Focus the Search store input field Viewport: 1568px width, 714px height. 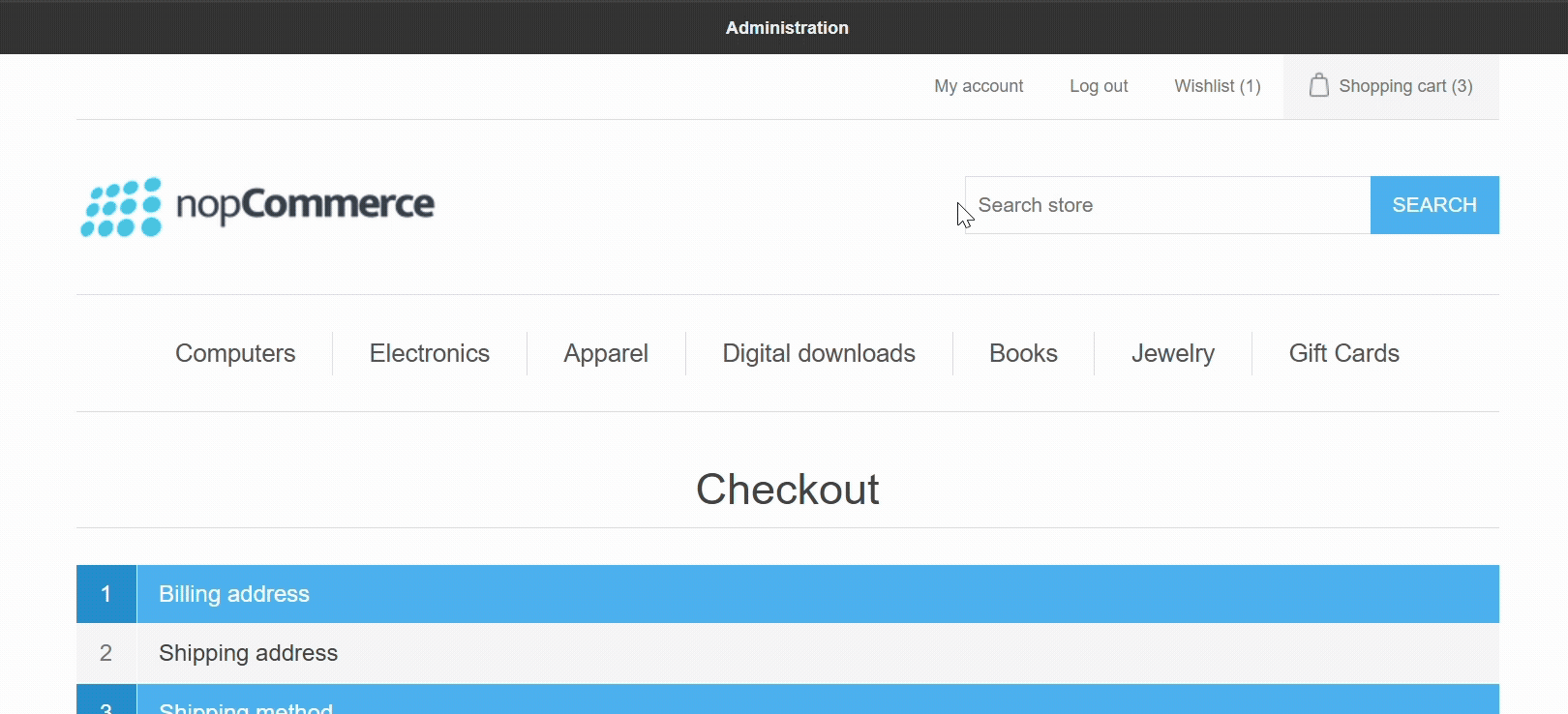[1167, 205]
